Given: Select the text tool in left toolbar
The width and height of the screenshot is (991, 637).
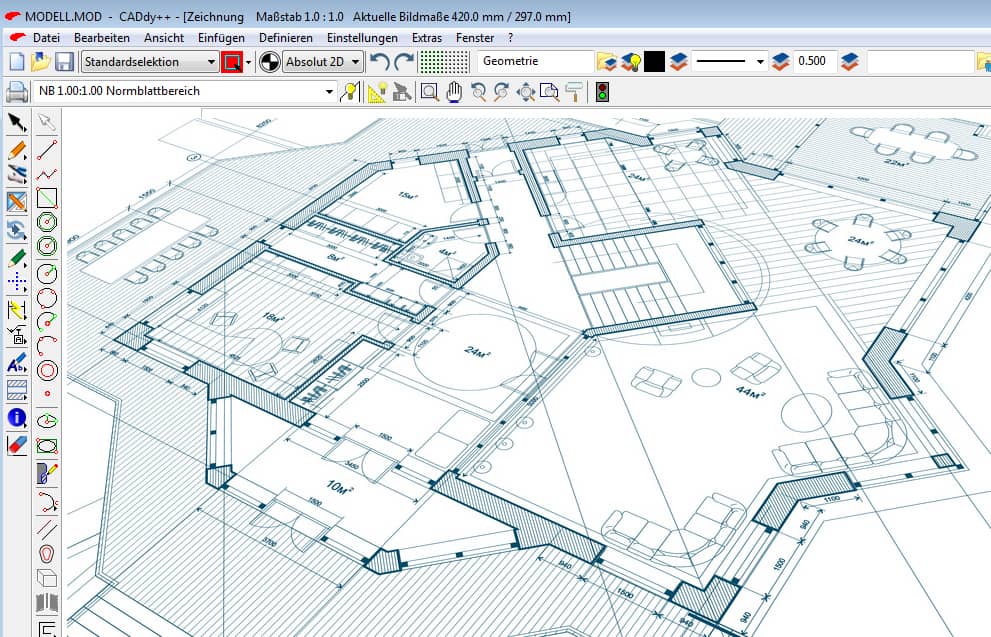Looking at the screenshot, I should pos(16,365).
